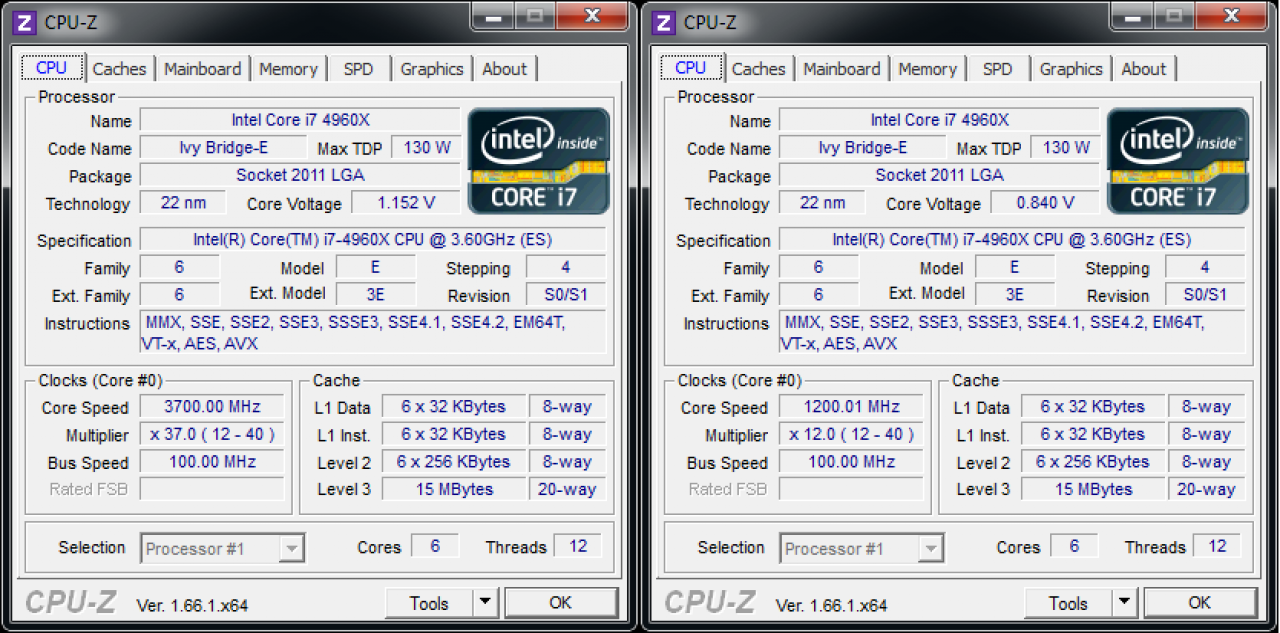
Task: Click Name field Intel Core i7 4960X, right window
Action: coord(939,120)
